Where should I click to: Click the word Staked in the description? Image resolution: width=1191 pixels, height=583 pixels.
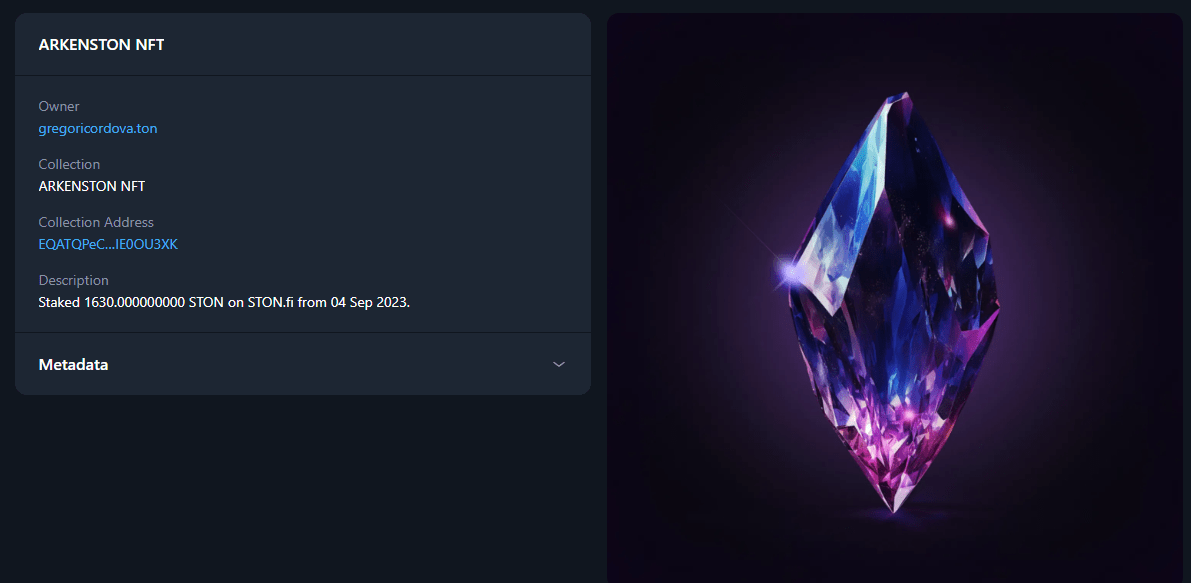[59, 302]
